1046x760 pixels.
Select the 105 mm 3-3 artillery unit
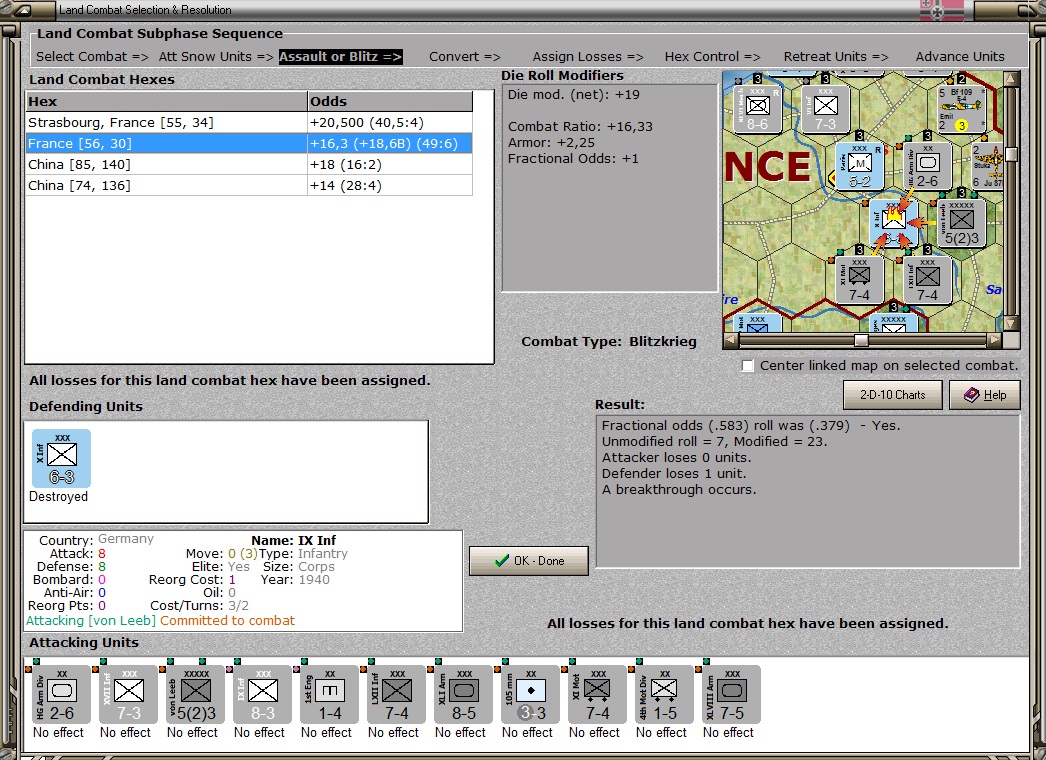pyautogui.click(x=530, y=694)
